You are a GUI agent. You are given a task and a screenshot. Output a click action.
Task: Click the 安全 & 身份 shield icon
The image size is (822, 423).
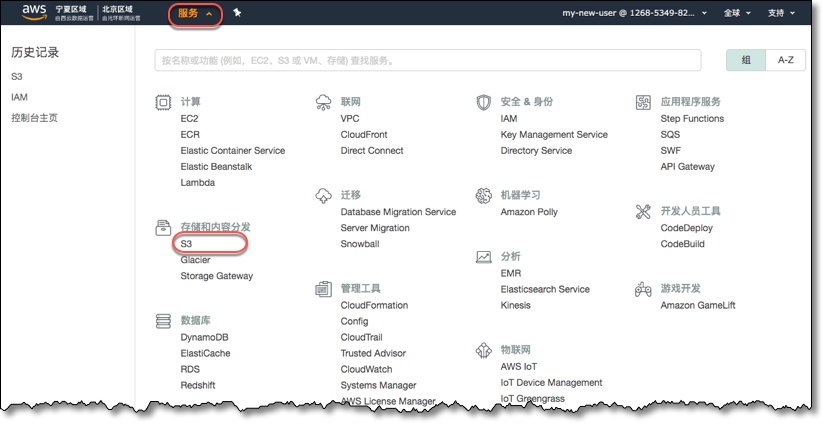point(483,102)
